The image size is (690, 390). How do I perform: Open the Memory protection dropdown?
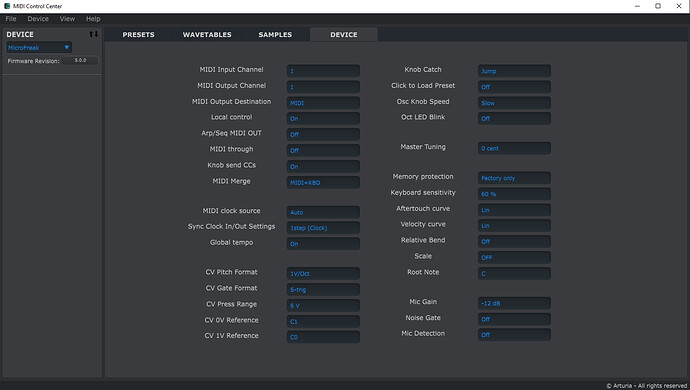514,178
